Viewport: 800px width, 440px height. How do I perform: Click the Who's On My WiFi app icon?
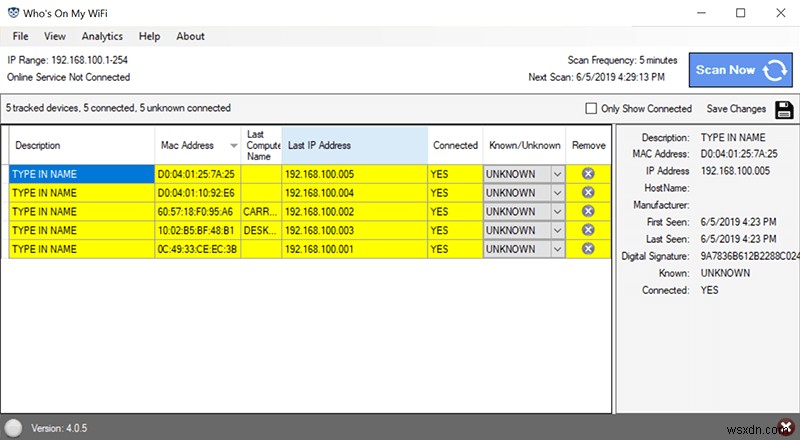pyautogui.click(x=13, y=13)
